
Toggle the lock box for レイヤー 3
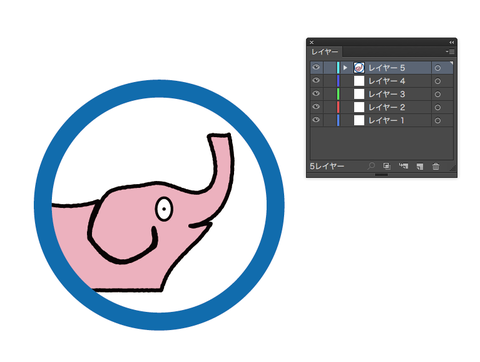[x=329, y=94]
